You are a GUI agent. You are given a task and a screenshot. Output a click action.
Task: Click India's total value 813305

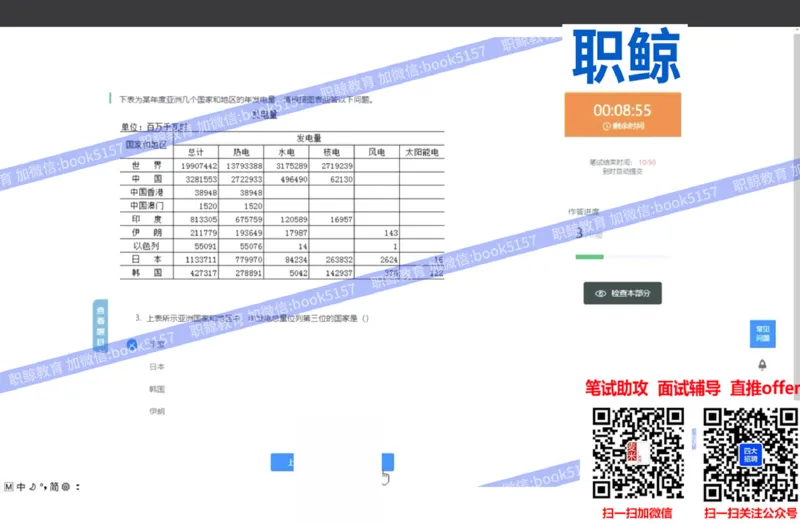click(x=204, y=219)
